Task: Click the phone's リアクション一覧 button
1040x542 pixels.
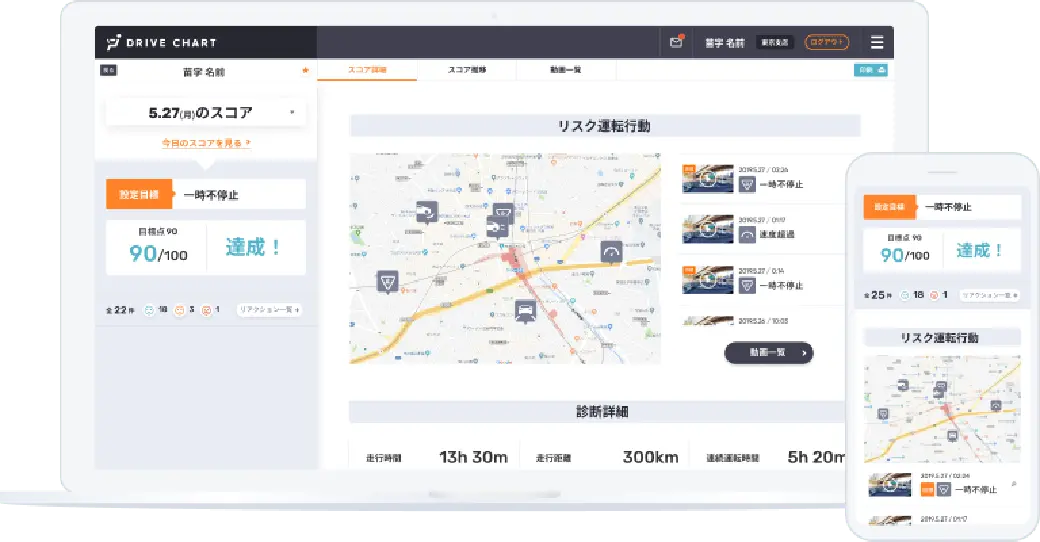Action: click(x=986, y=295)
